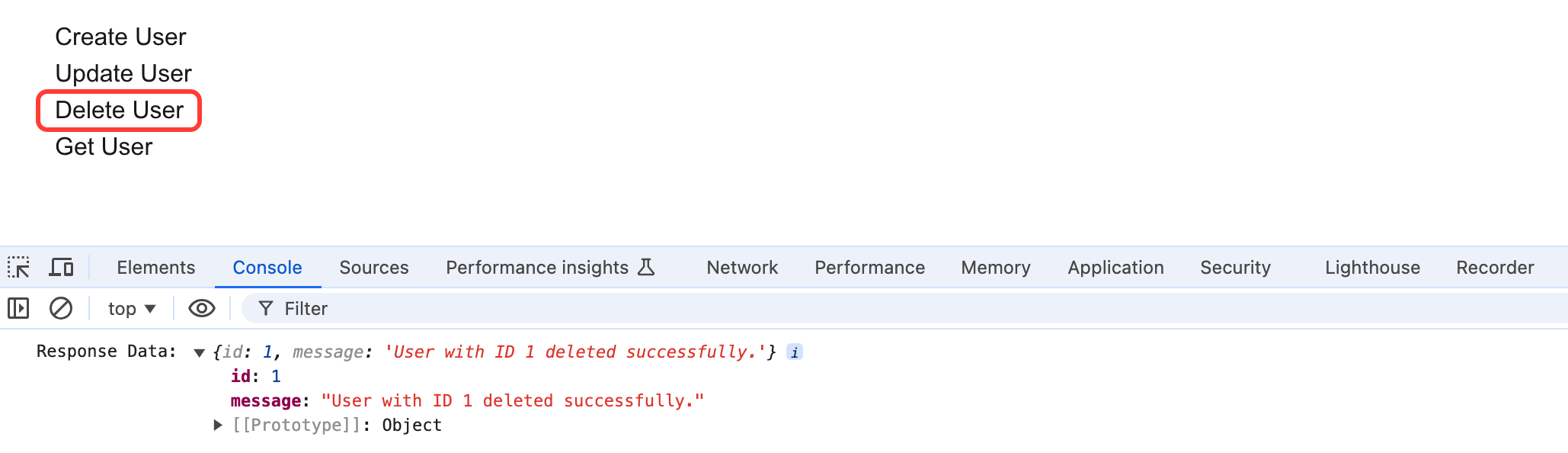Click the Update User button
The image size is (1568, 453).
pos(123,73)
